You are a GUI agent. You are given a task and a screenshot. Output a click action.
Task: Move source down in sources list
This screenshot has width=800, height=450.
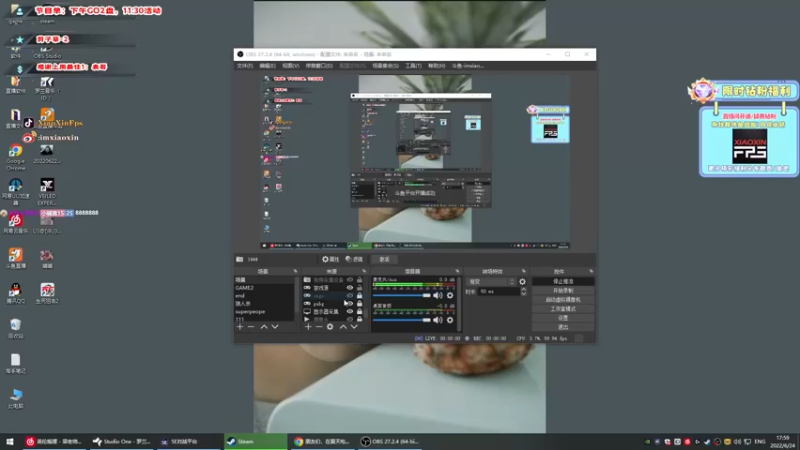(x=354, y=327)
